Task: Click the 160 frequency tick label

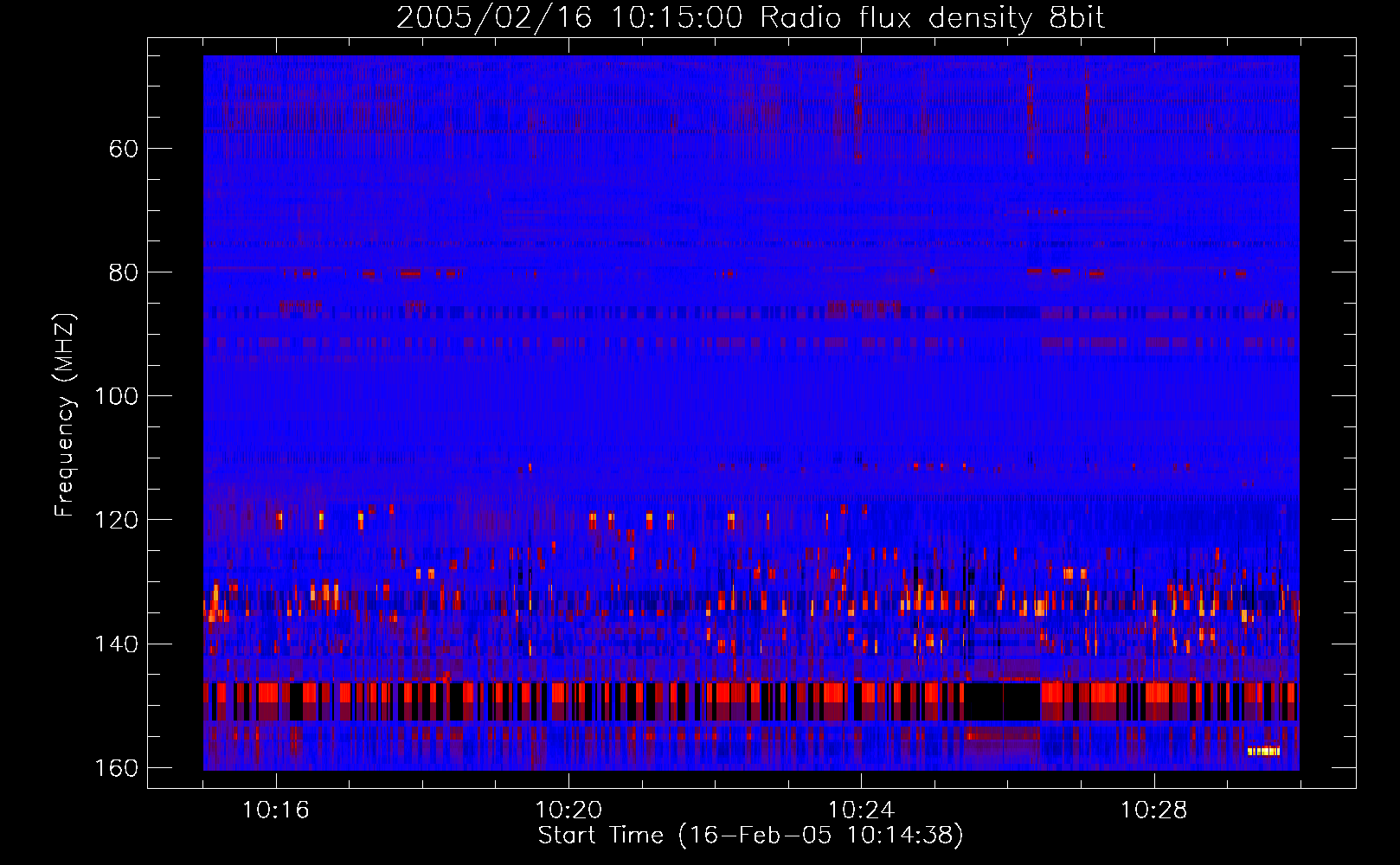Action: point(116,768)
